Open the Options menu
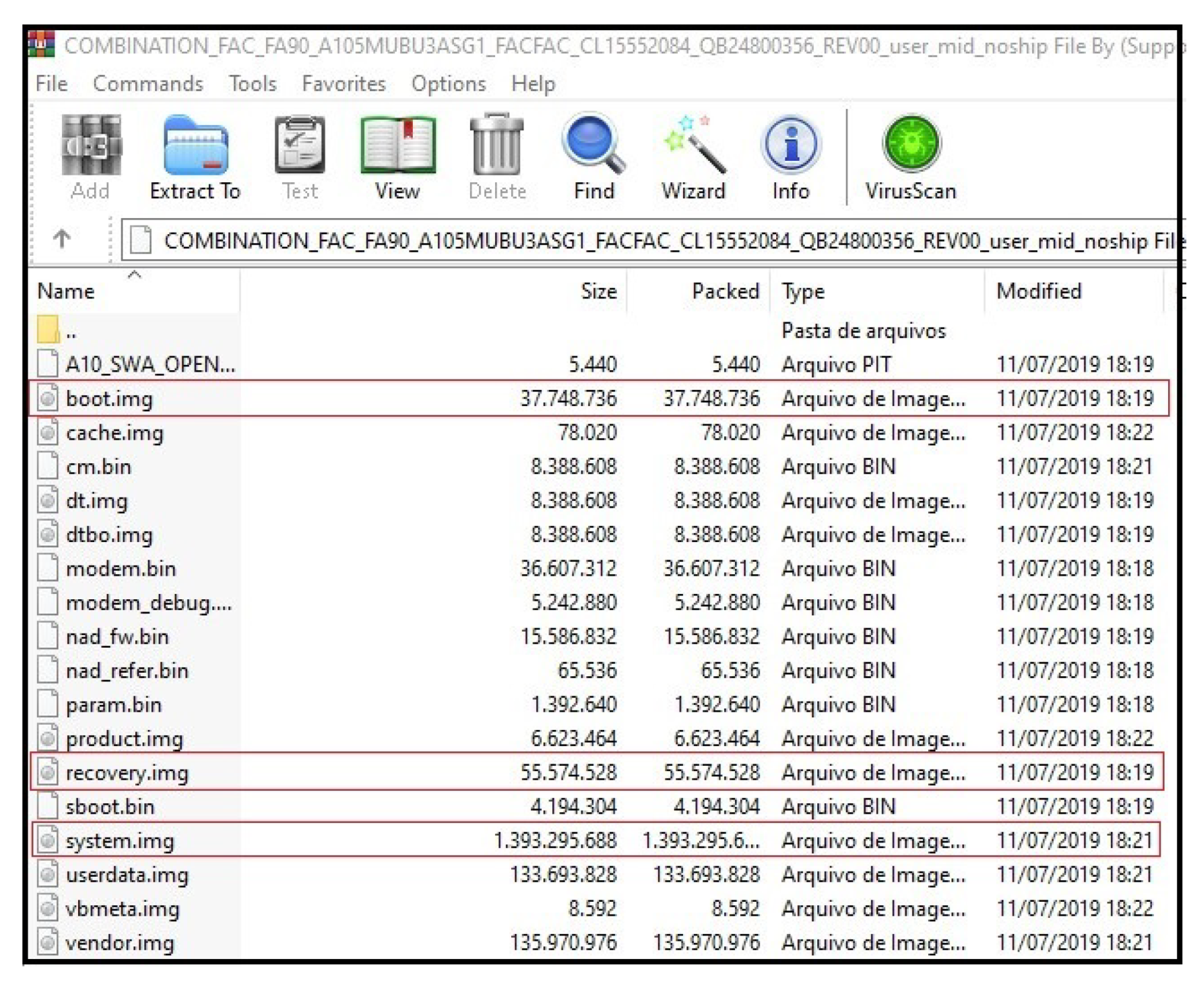The image size is (1204, 985). pyautogui.click(x=449, y=84)
